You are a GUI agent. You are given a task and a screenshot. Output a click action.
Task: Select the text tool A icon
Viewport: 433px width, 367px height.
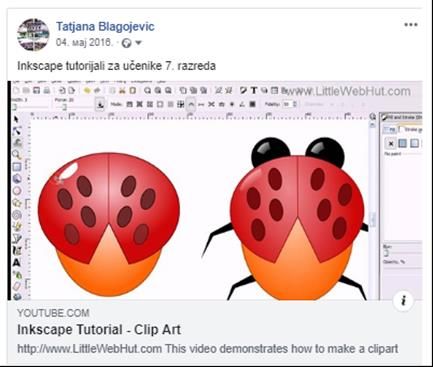pos(17,263)
